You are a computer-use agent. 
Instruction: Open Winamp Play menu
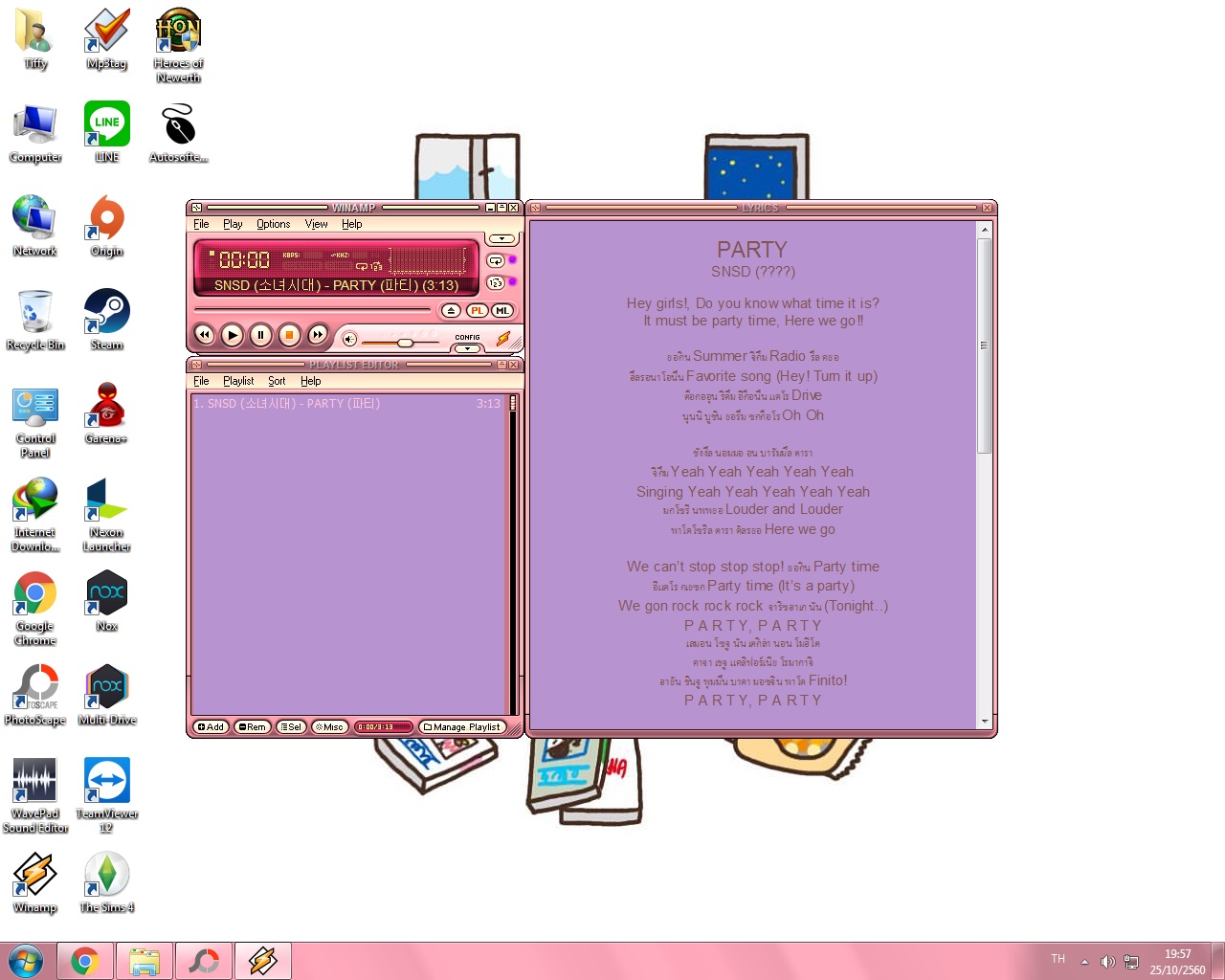233,224
